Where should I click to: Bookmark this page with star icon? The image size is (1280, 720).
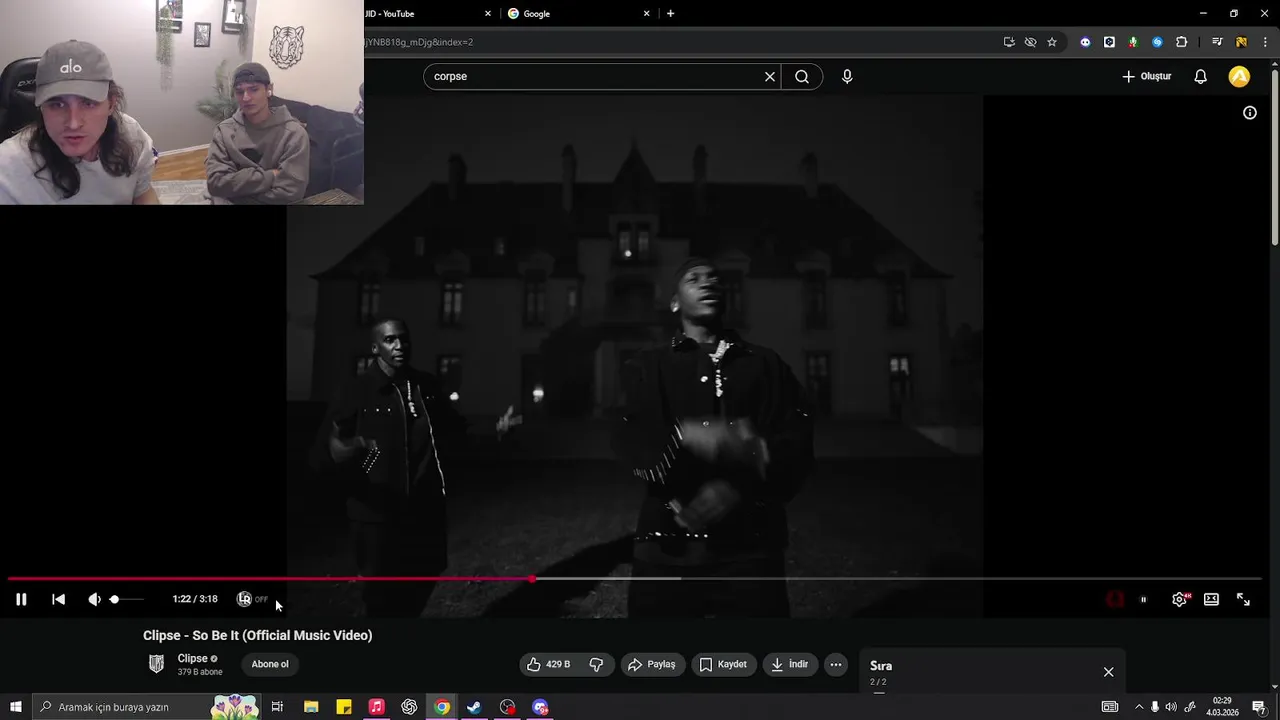1052,42
